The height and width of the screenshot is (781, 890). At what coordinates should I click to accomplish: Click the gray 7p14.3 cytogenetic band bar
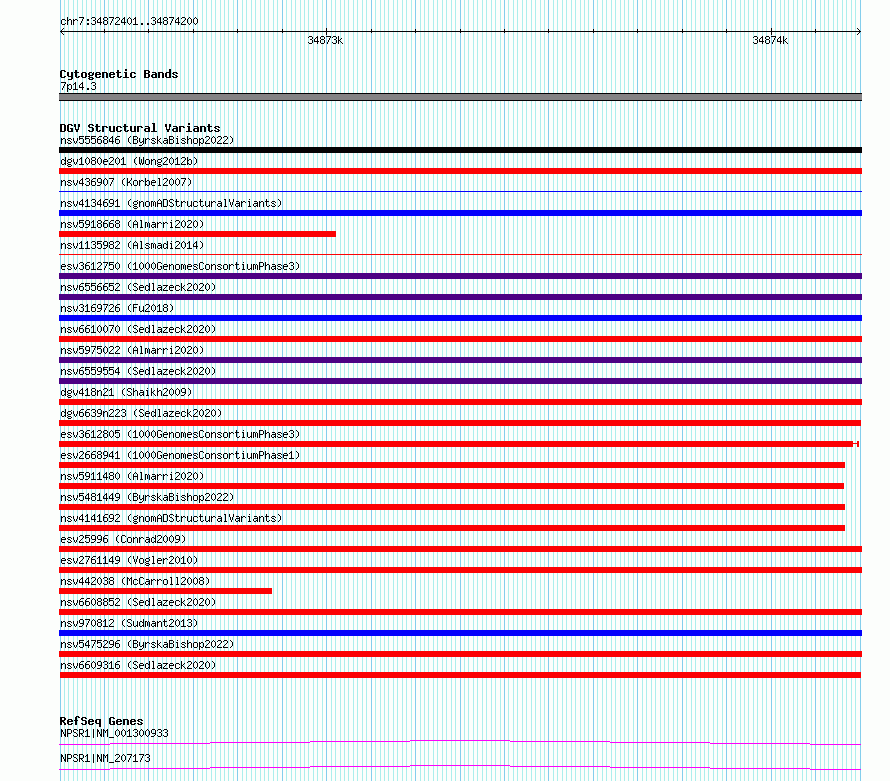[460, 97]
